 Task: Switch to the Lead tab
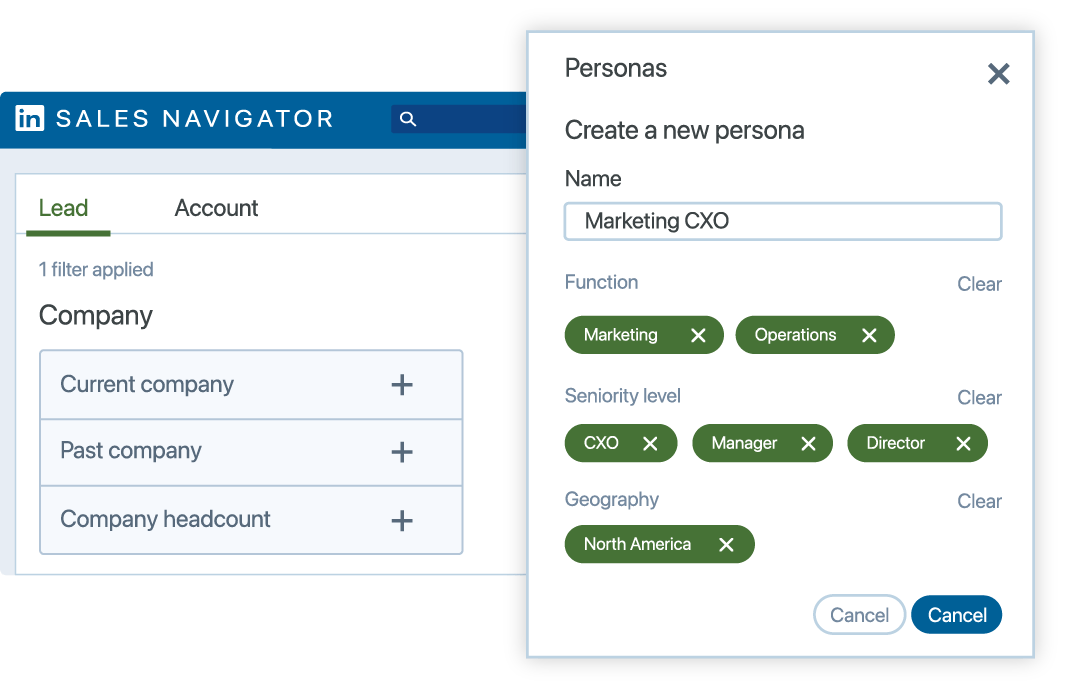(x=64, y=208)
